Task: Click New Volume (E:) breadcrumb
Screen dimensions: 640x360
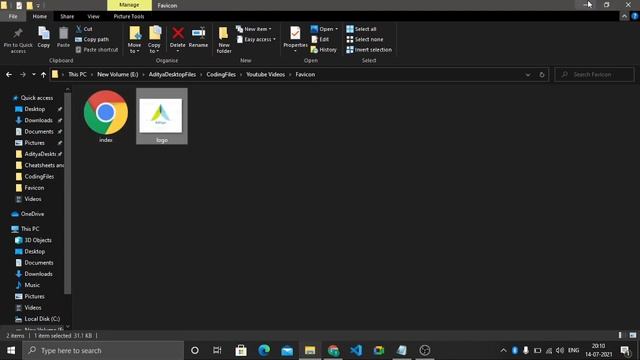Action: [x=118, y=75]
